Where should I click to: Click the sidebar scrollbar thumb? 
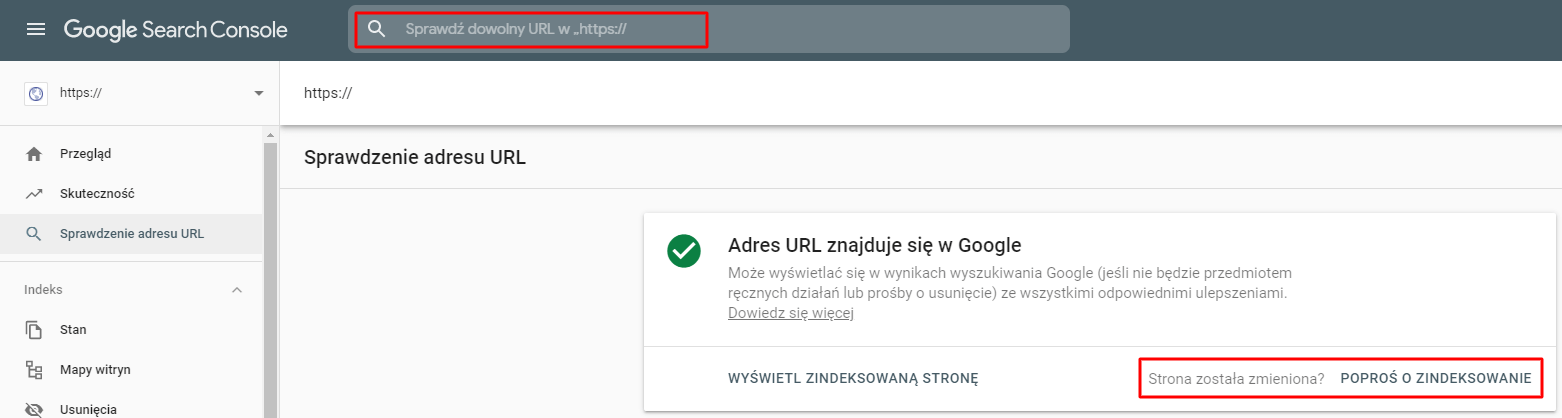(x=269, y=279)
